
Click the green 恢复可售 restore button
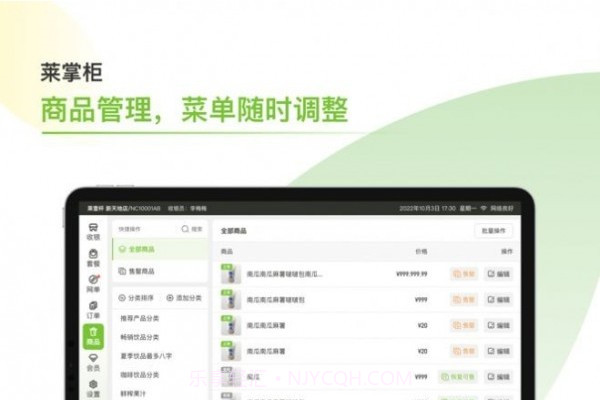click(458, 377)
